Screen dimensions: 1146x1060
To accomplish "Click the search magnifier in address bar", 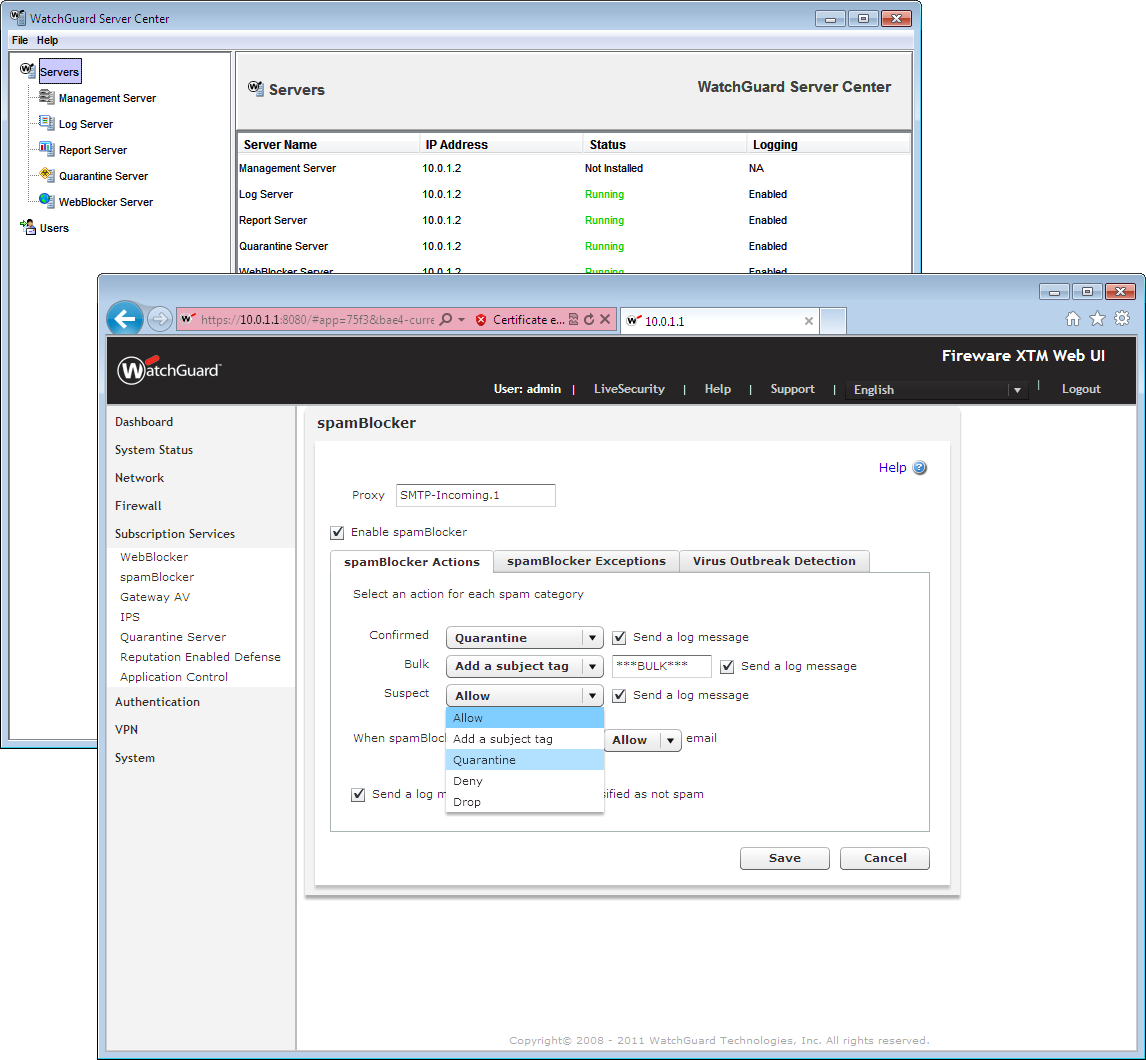I will [445, 319].
